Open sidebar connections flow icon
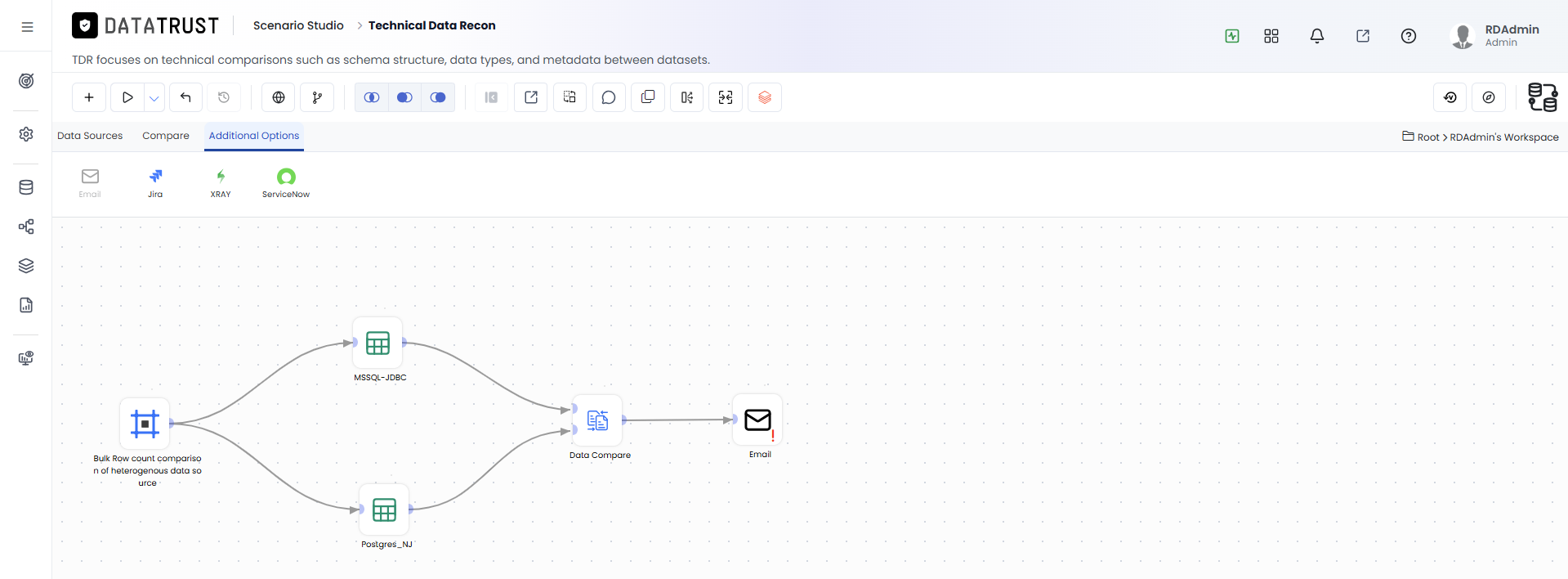1568x579 pixels. coord(26,227)
